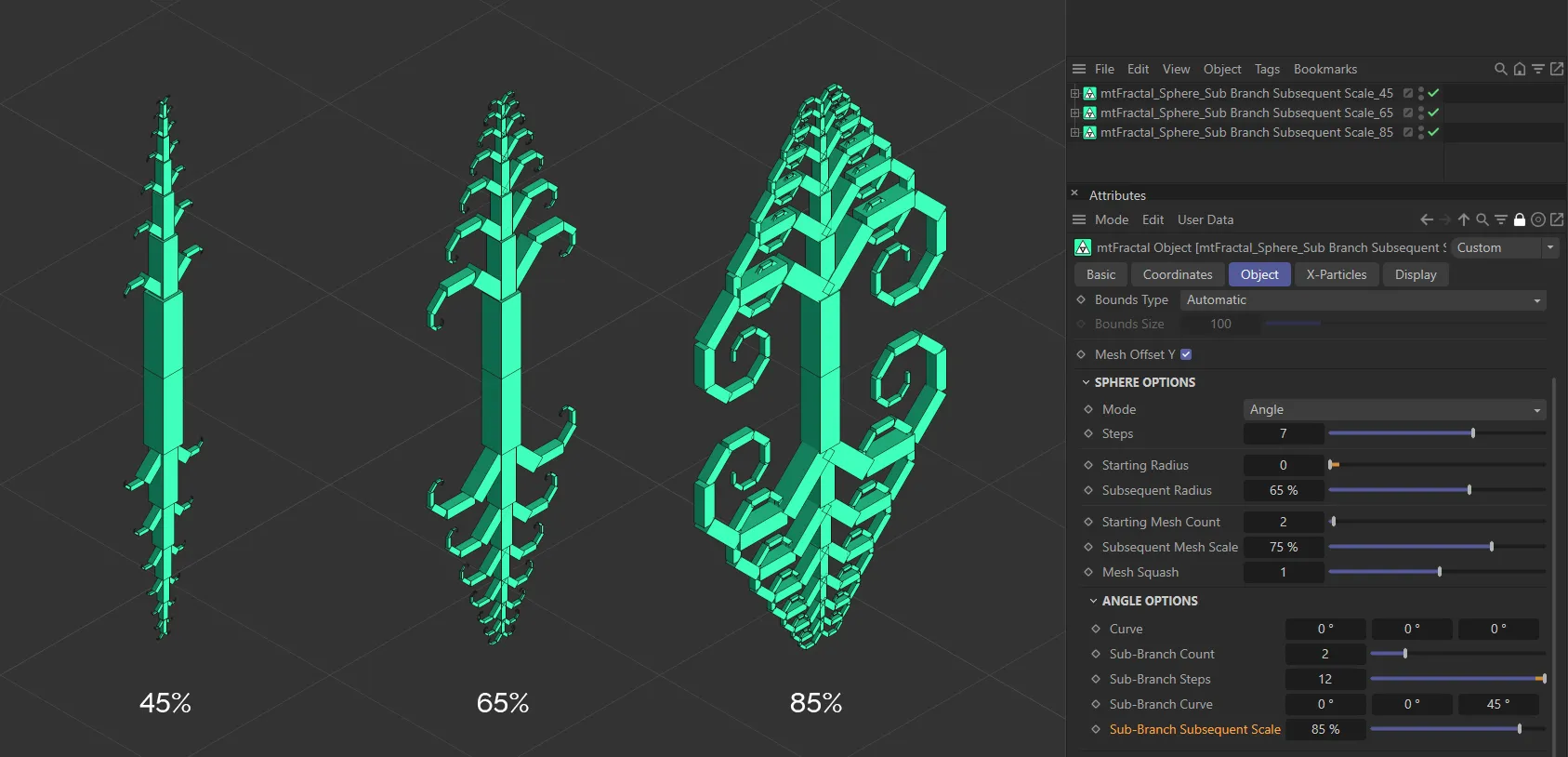Close the Attributes panel
This screenshot has width=1568, height=757.
1074,193
